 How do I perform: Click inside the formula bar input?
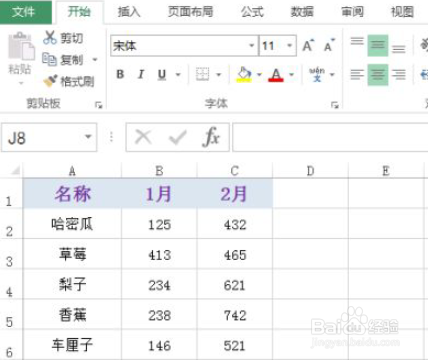[330, 137]
